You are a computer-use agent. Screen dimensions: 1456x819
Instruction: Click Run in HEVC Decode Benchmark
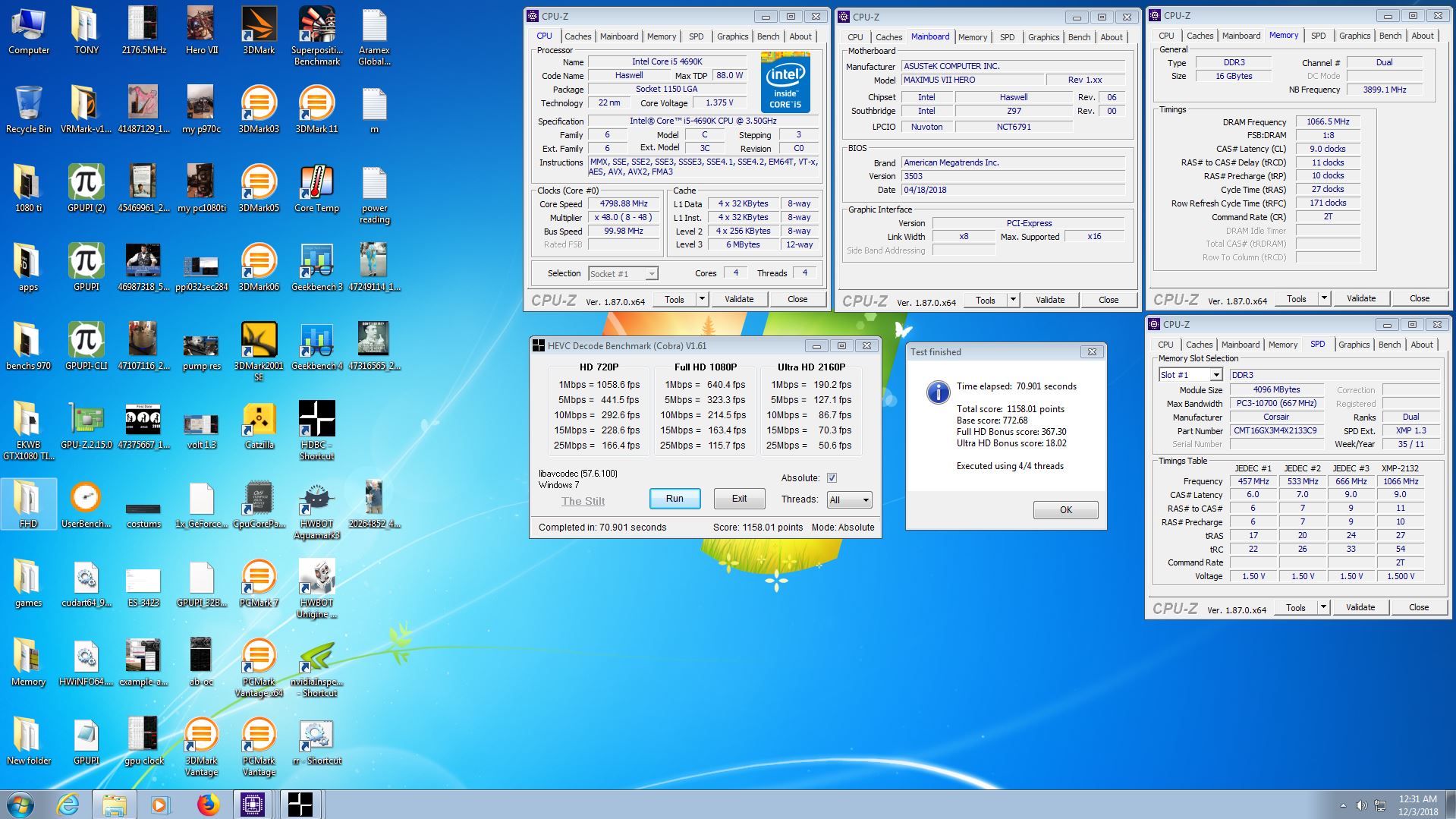click(x=675, y=499)
